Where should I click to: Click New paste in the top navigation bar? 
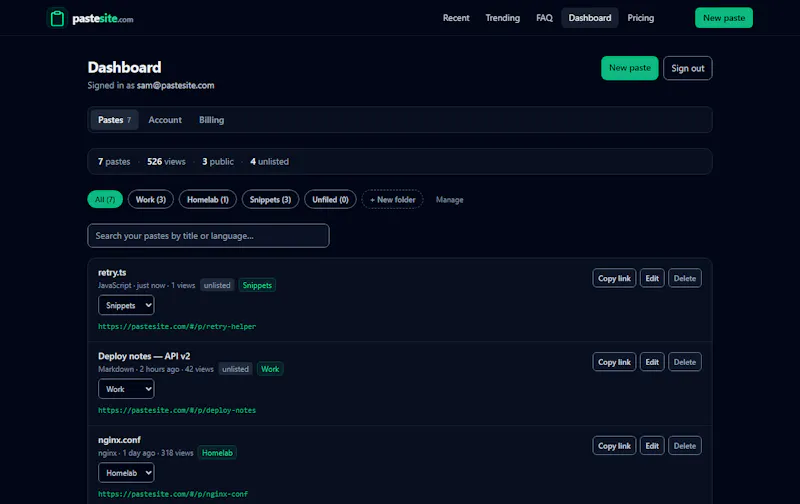coord(723,18)
